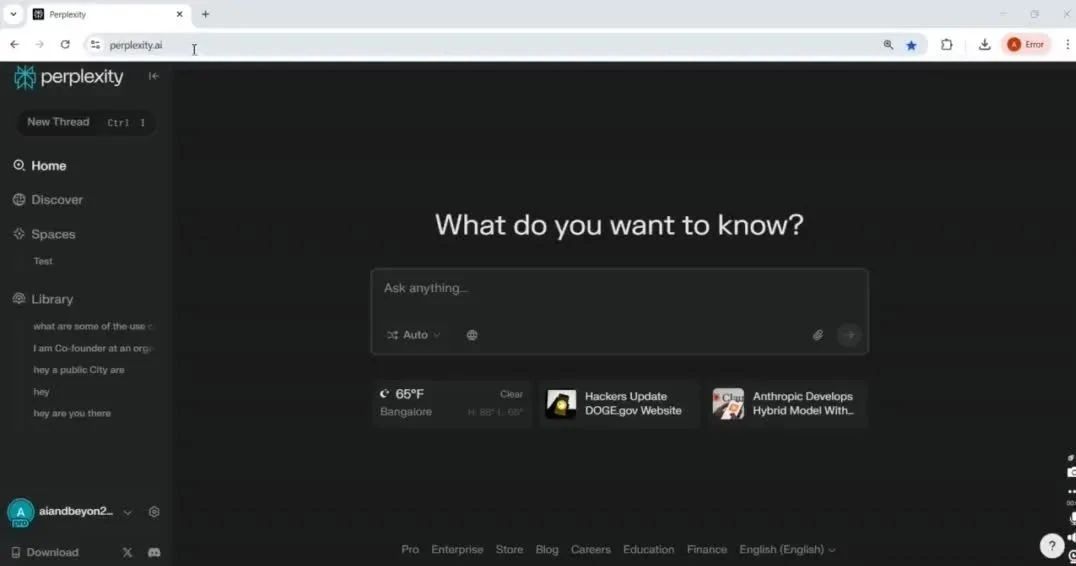Screen dimensions: 1076x566
Task: Open thread 'I am Co-founder at an org'
Action: click(93, 348)
